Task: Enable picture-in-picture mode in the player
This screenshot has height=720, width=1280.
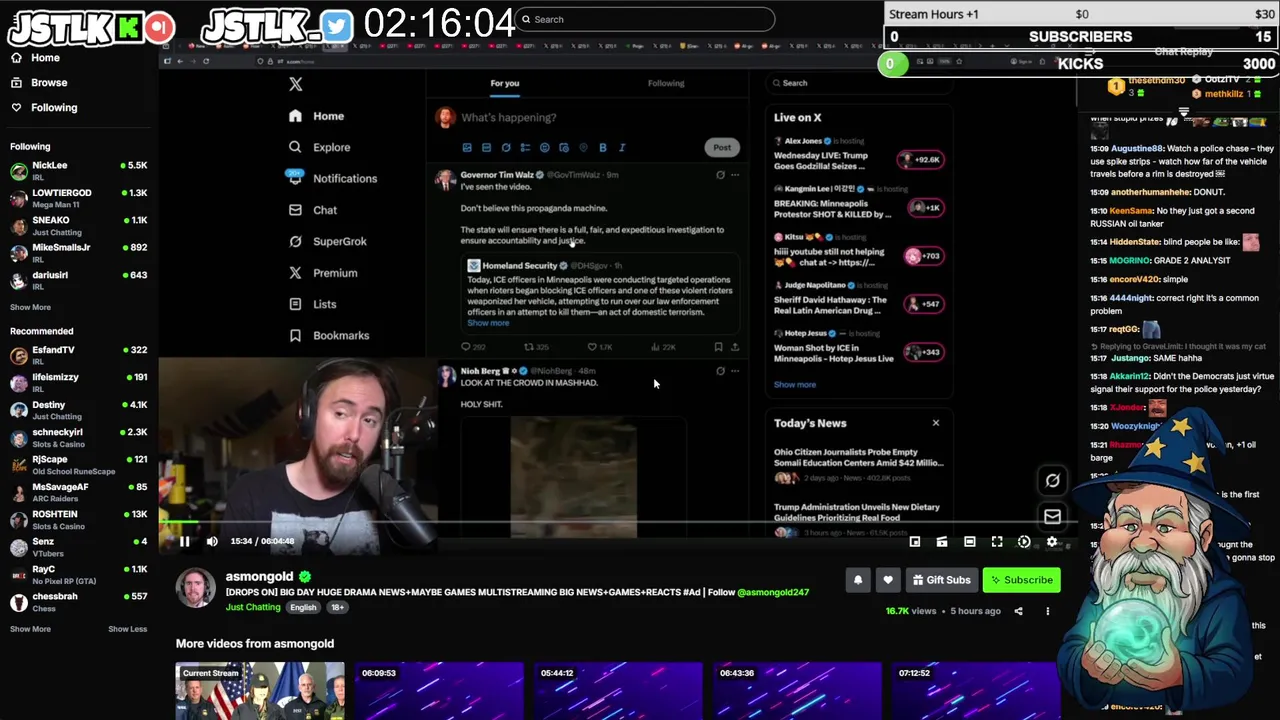Action: (x=915, y=541)
